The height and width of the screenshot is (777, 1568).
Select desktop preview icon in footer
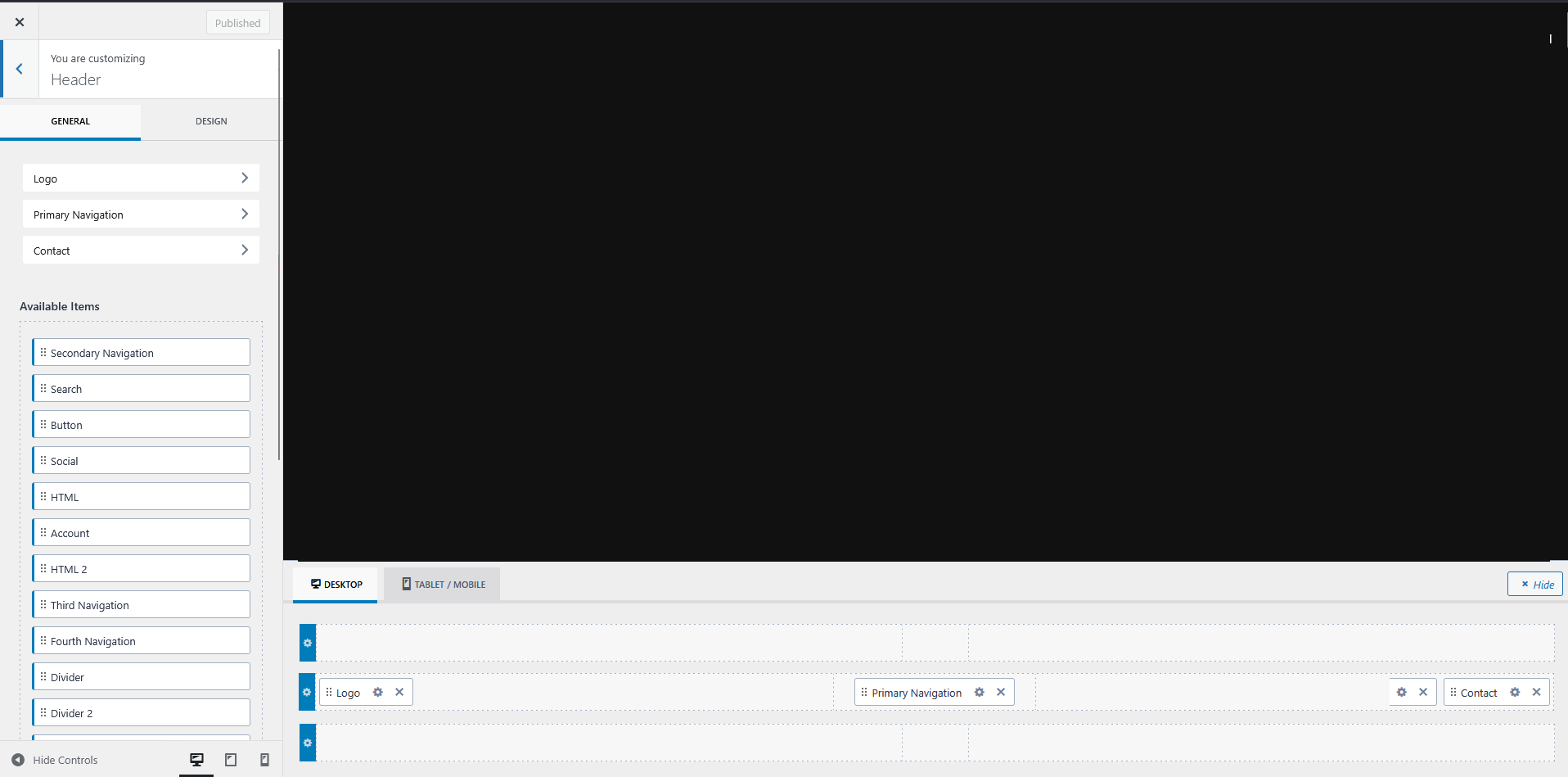coord(196,760)
